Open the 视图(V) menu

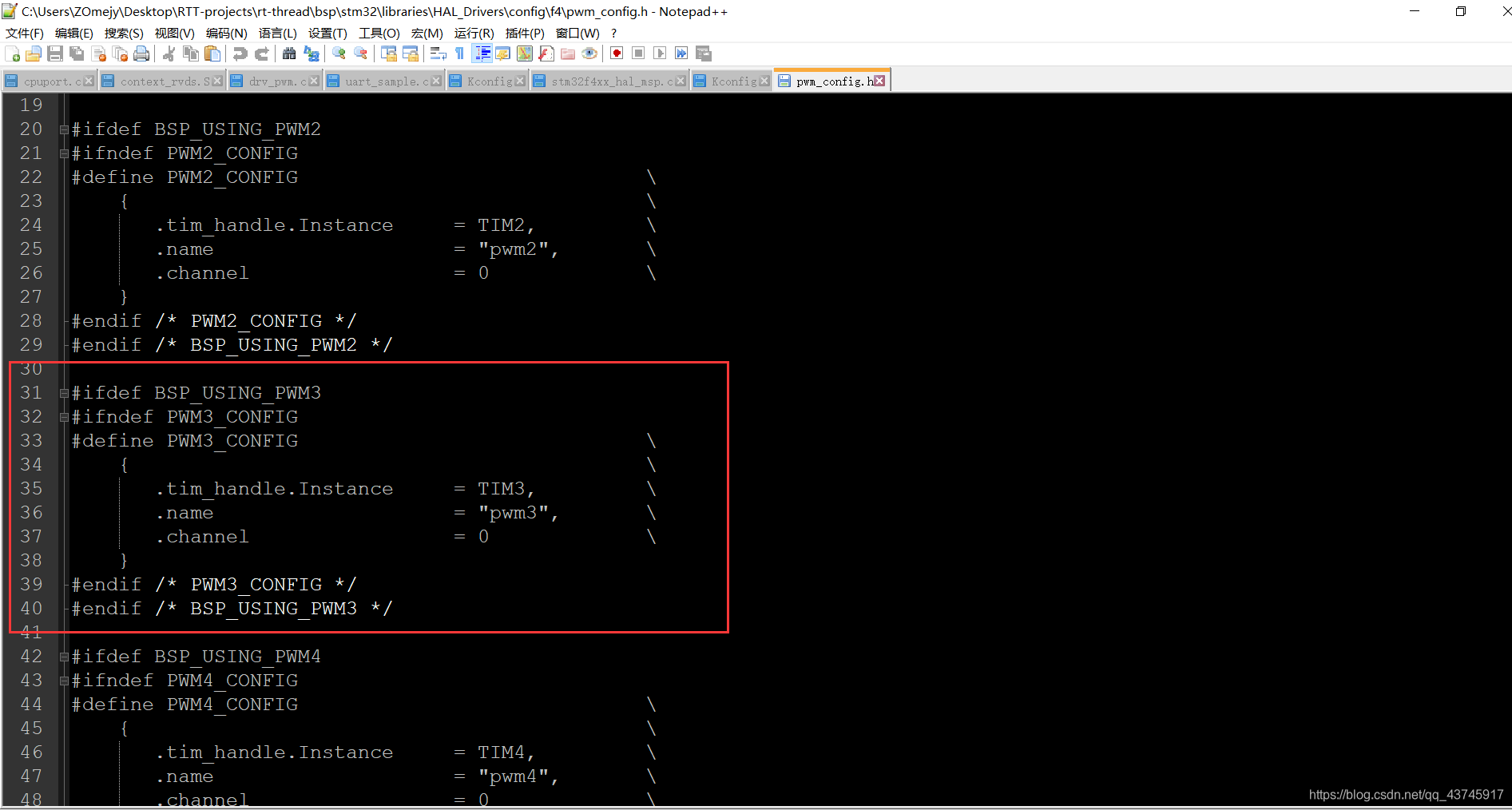(174, 33)
